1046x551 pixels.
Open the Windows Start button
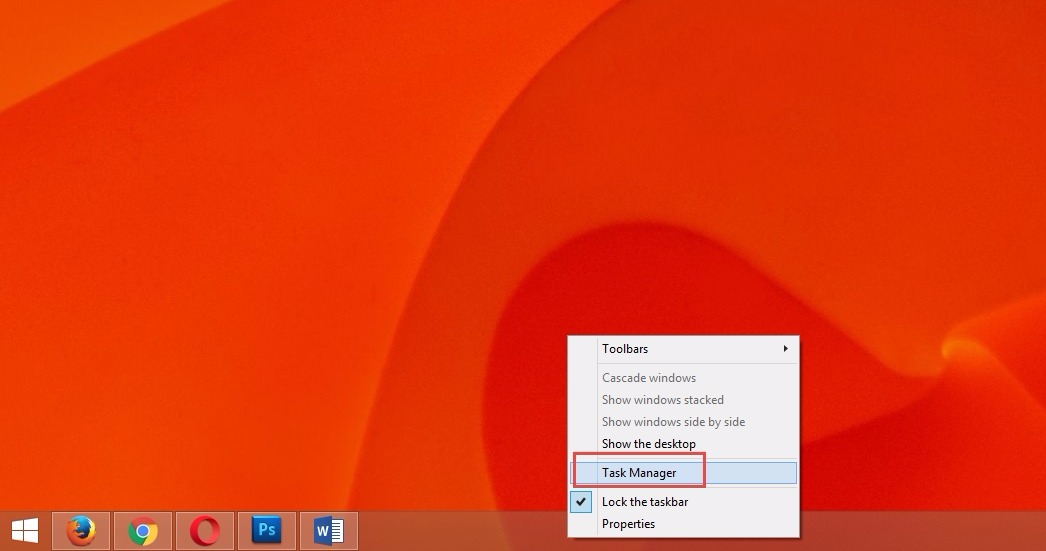pyautogui.click(x=25, y=530)
